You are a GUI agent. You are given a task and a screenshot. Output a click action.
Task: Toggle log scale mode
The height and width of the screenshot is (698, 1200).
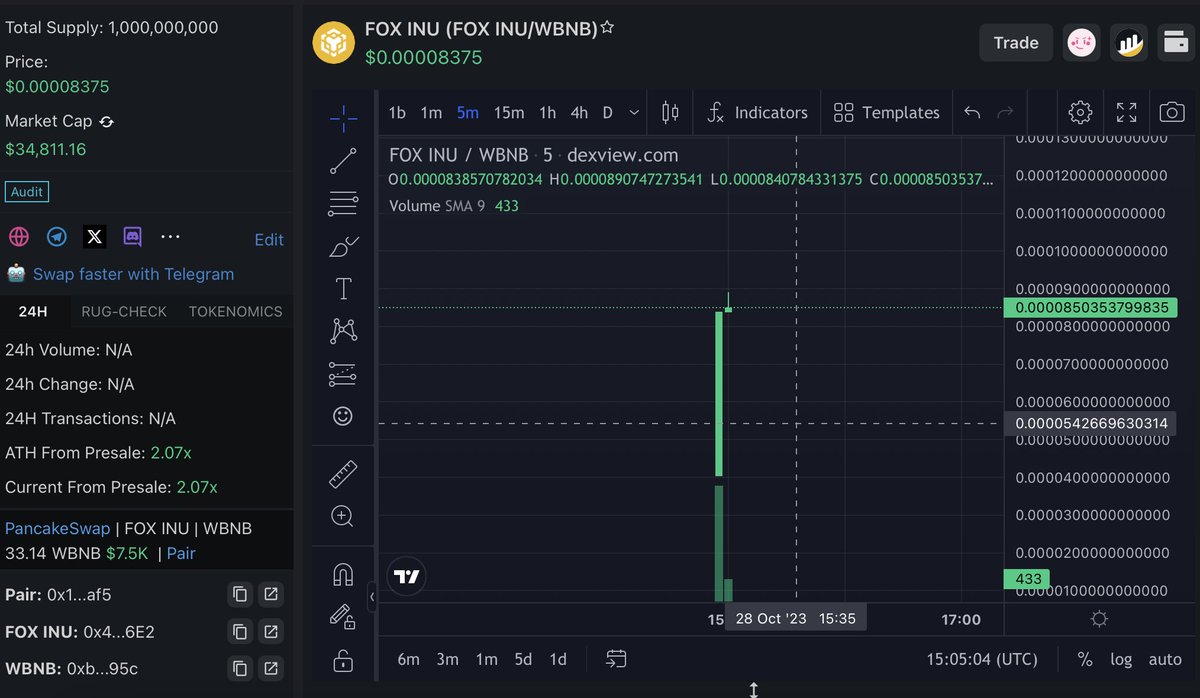coord(1121,660)
